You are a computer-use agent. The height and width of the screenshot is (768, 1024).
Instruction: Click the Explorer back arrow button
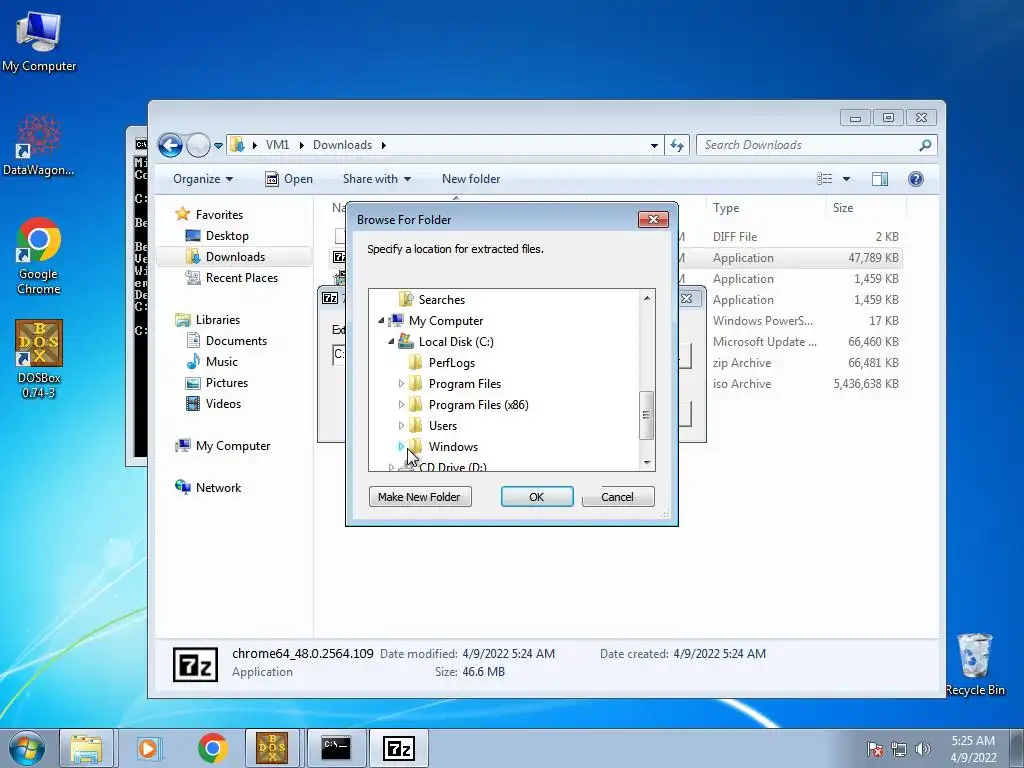tap(170, 145)
